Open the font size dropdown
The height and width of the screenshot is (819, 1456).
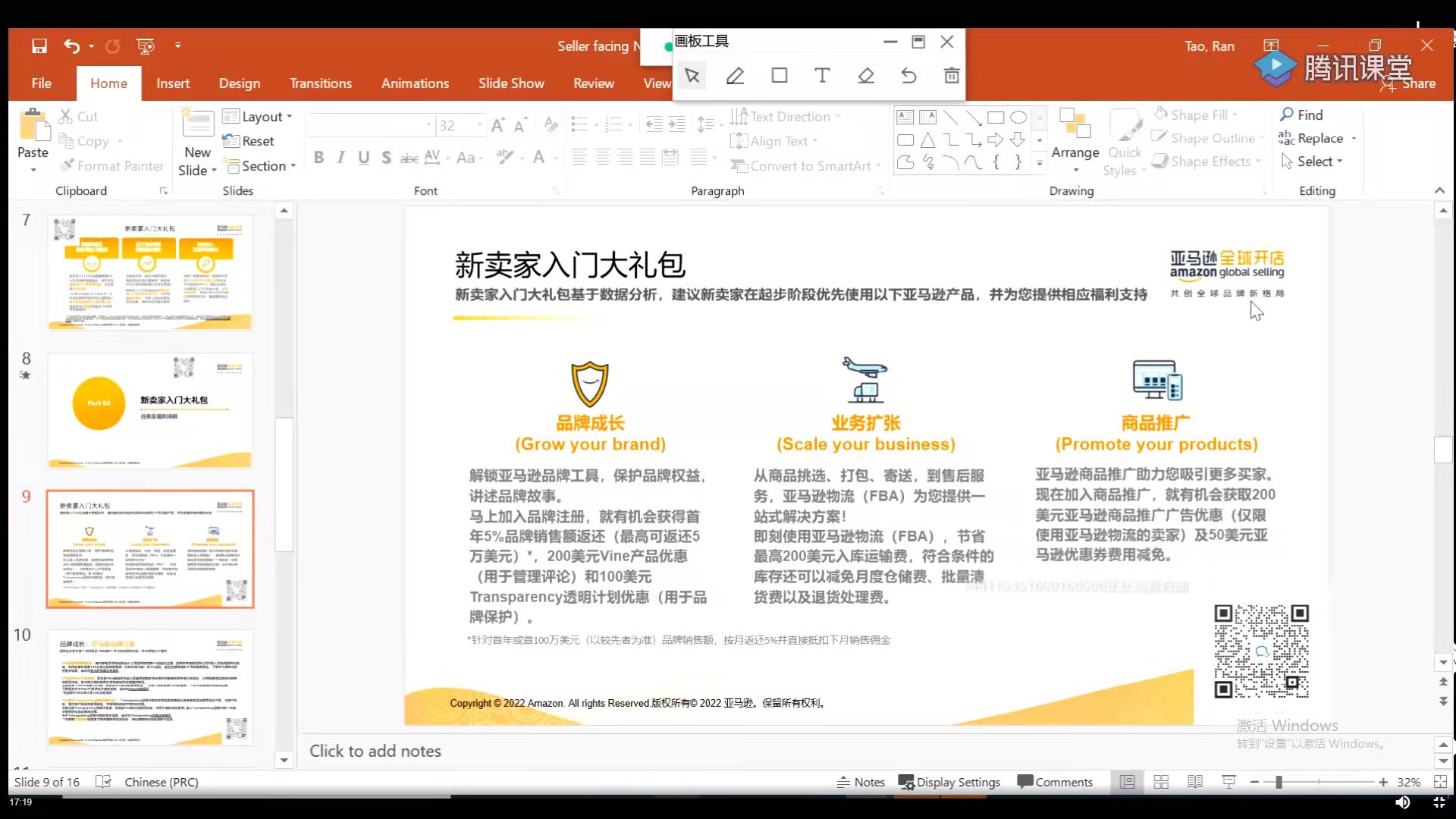pyautogui.click(x=479, y=124)
